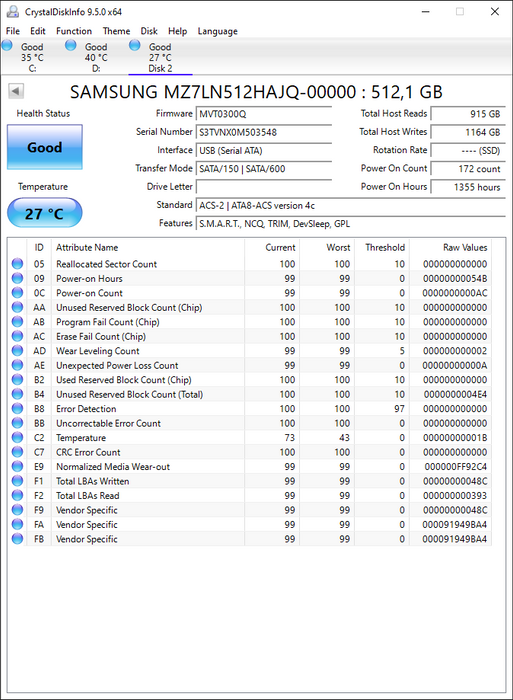Open the Function menu
This screenshot has height=700, width=513.
[x=74, y=31]
